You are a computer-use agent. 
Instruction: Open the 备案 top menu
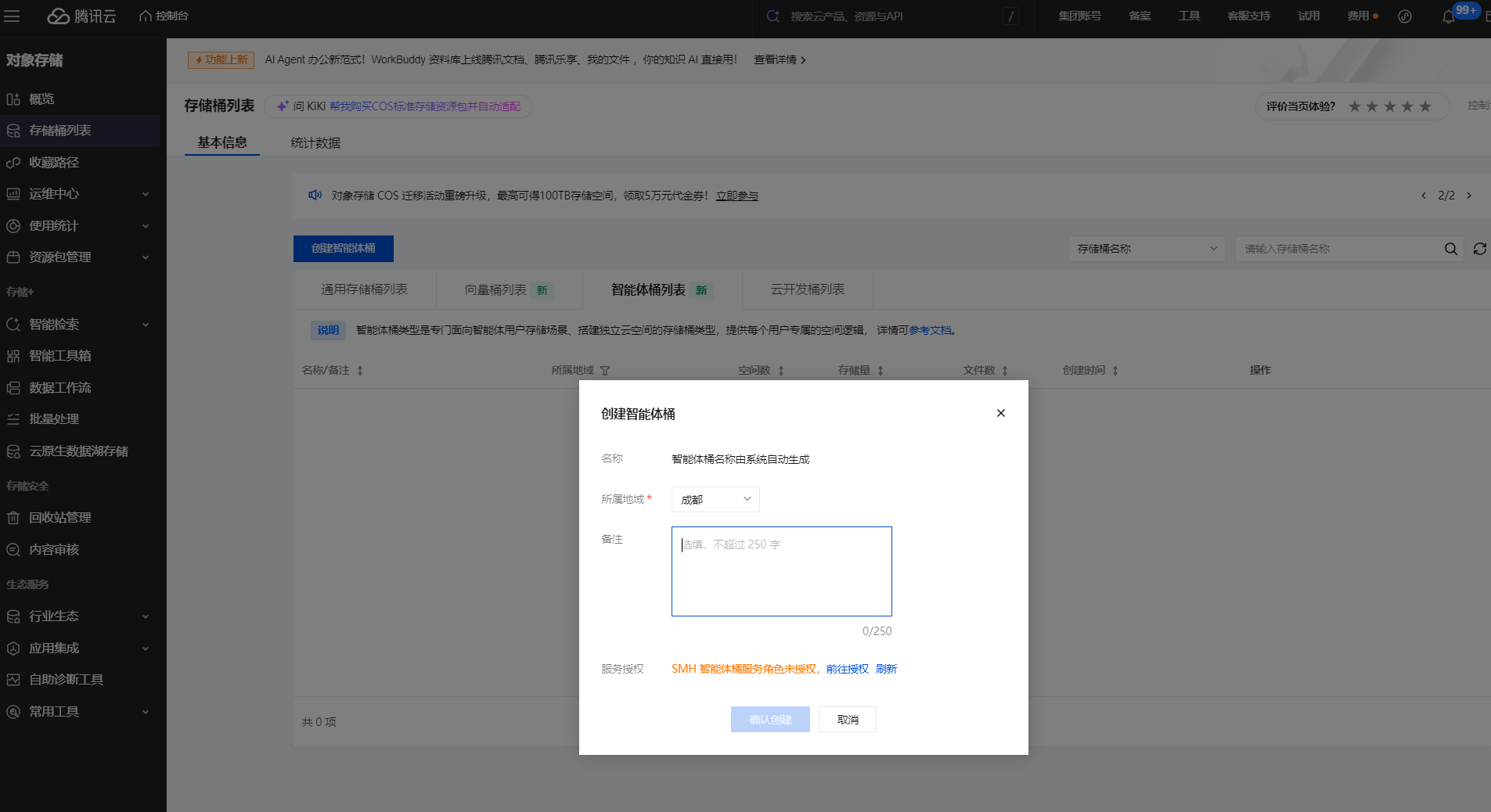[1140, 16]
